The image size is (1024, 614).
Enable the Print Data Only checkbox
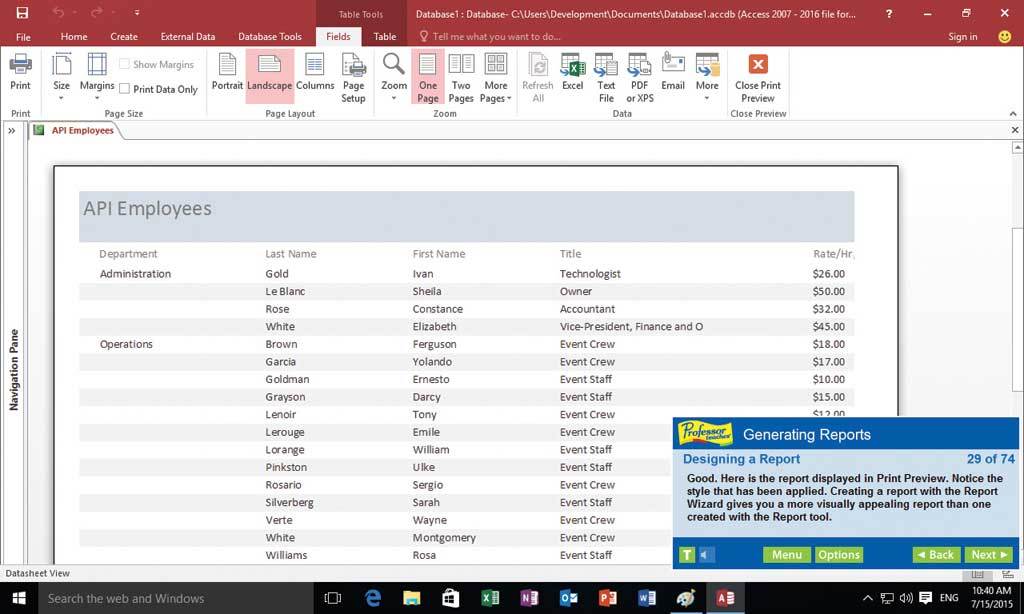pos(125,89)
